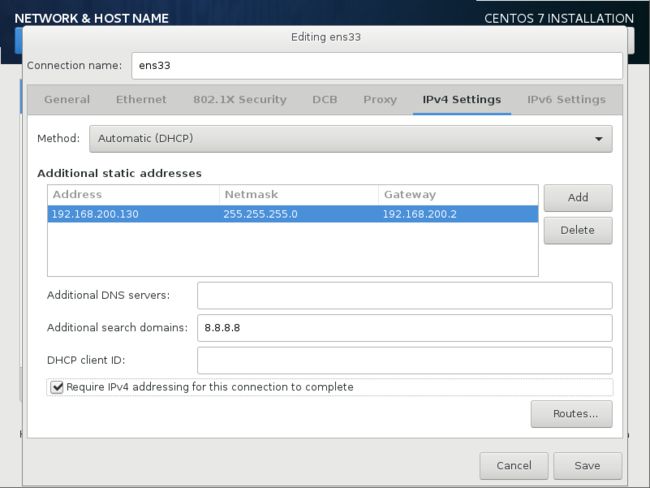This screenshot has width=650, height=488.
Task: Click the Additional search domains field
Action: coord(405,328)
